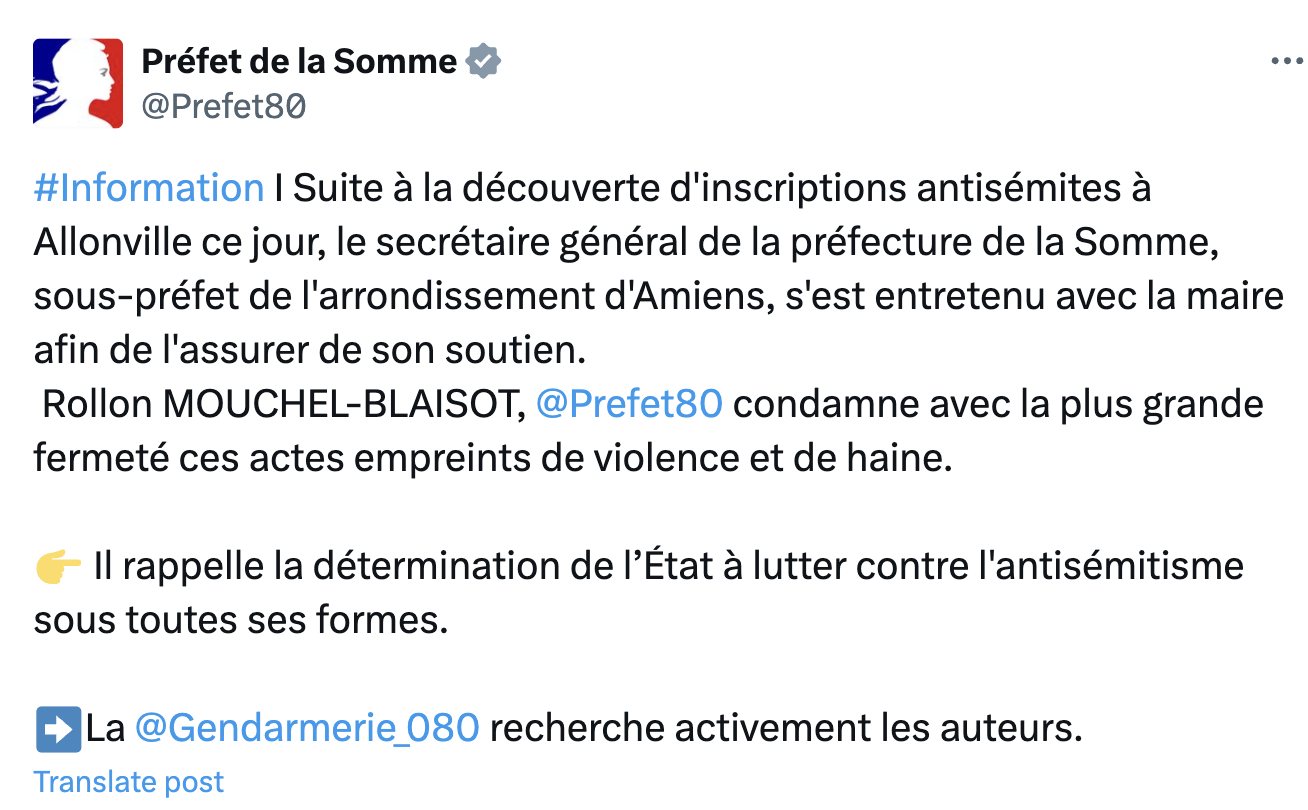The width and height of the screenshot is (1308, 810).
Task: Click the text 'recherche activement les auteurs'
Action: [x=786, y=728]
